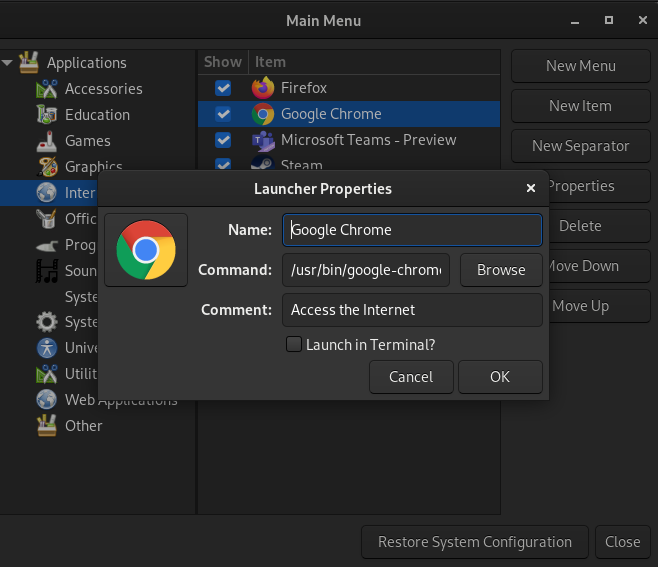
Task: Select the Other category in the tree
Action: tap(83, 425)
